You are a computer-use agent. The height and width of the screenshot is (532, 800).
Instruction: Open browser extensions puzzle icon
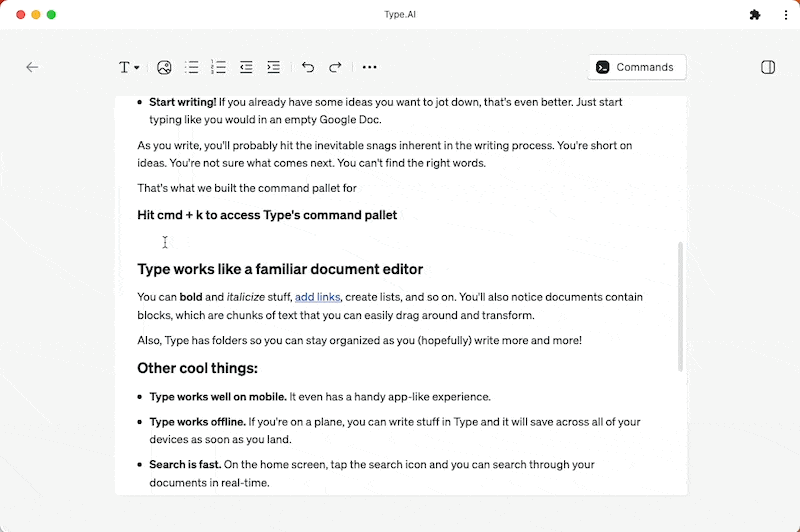pos(755,15)
